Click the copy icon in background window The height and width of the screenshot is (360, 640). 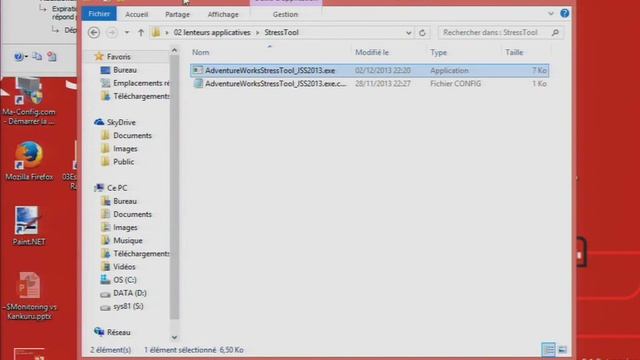click(x=37, y=56)
